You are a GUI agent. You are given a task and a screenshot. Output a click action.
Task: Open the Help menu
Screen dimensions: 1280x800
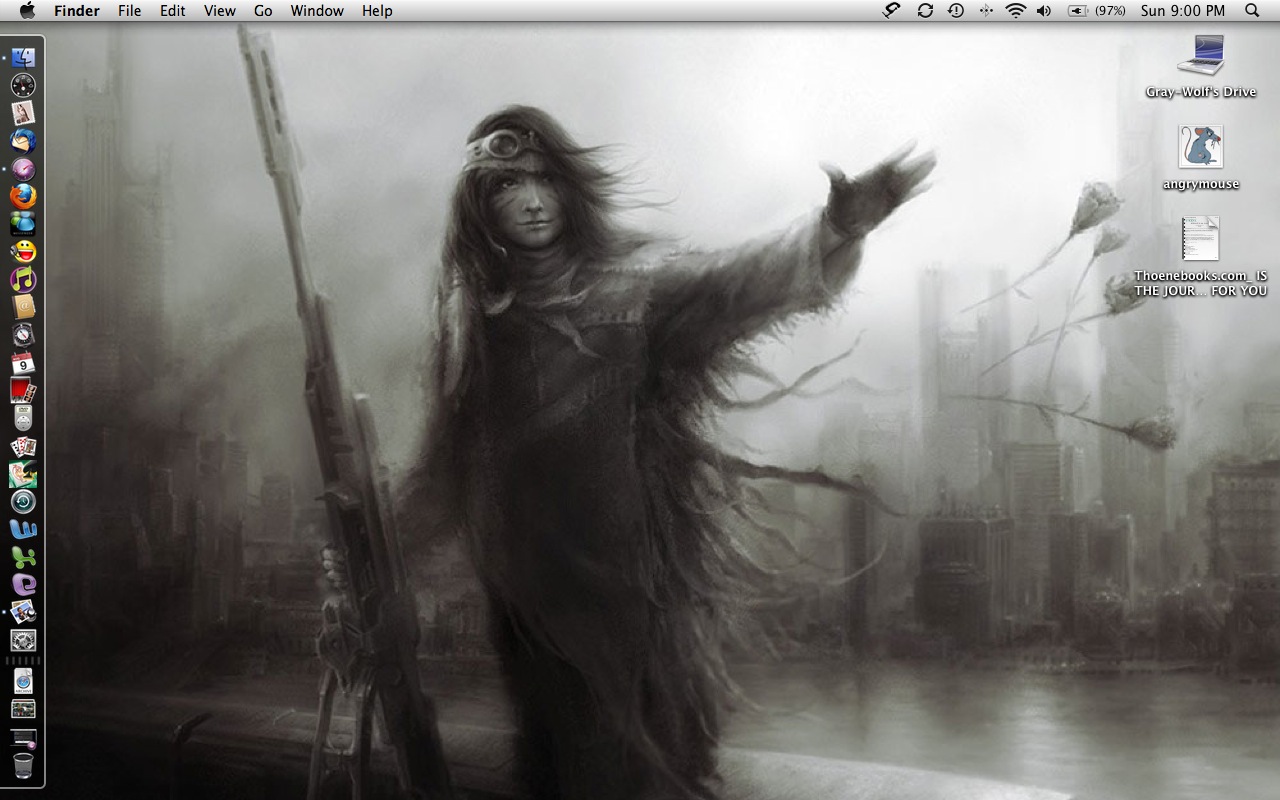tap(377, 11)
